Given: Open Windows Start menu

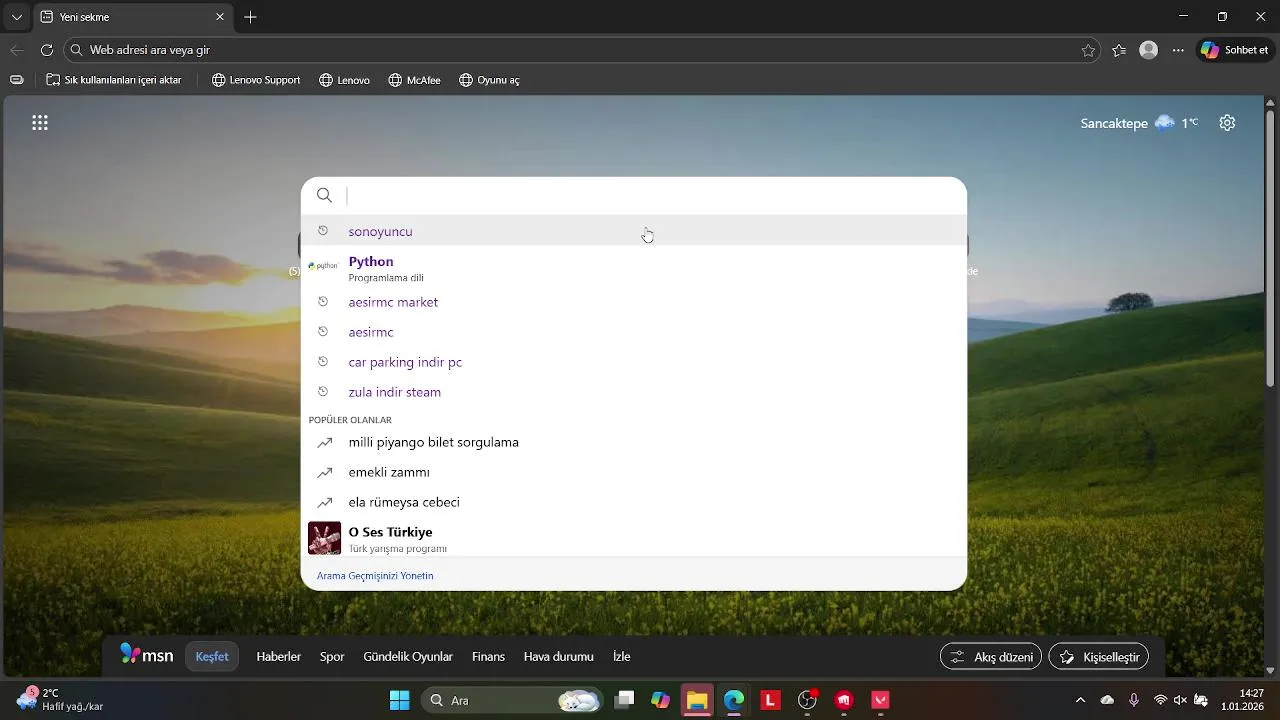Looking at the screenshot, I should point(399,700).
